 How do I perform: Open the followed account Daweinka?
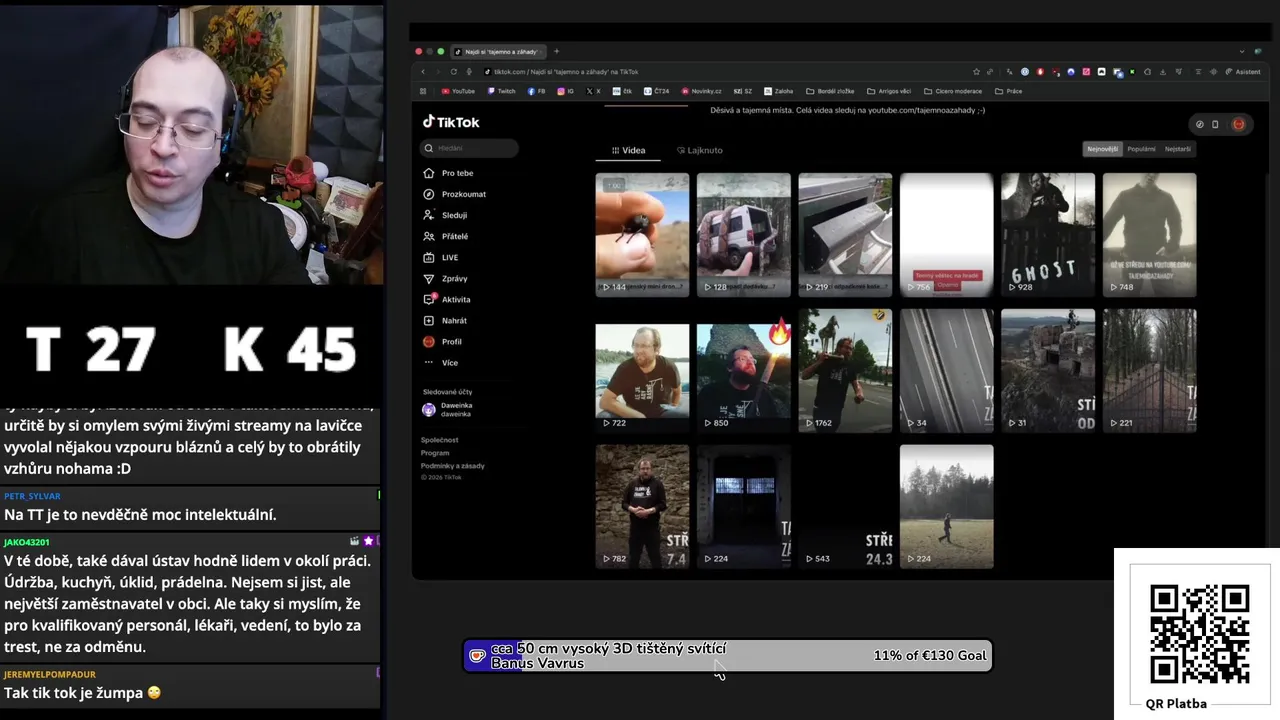pos(447,409)
